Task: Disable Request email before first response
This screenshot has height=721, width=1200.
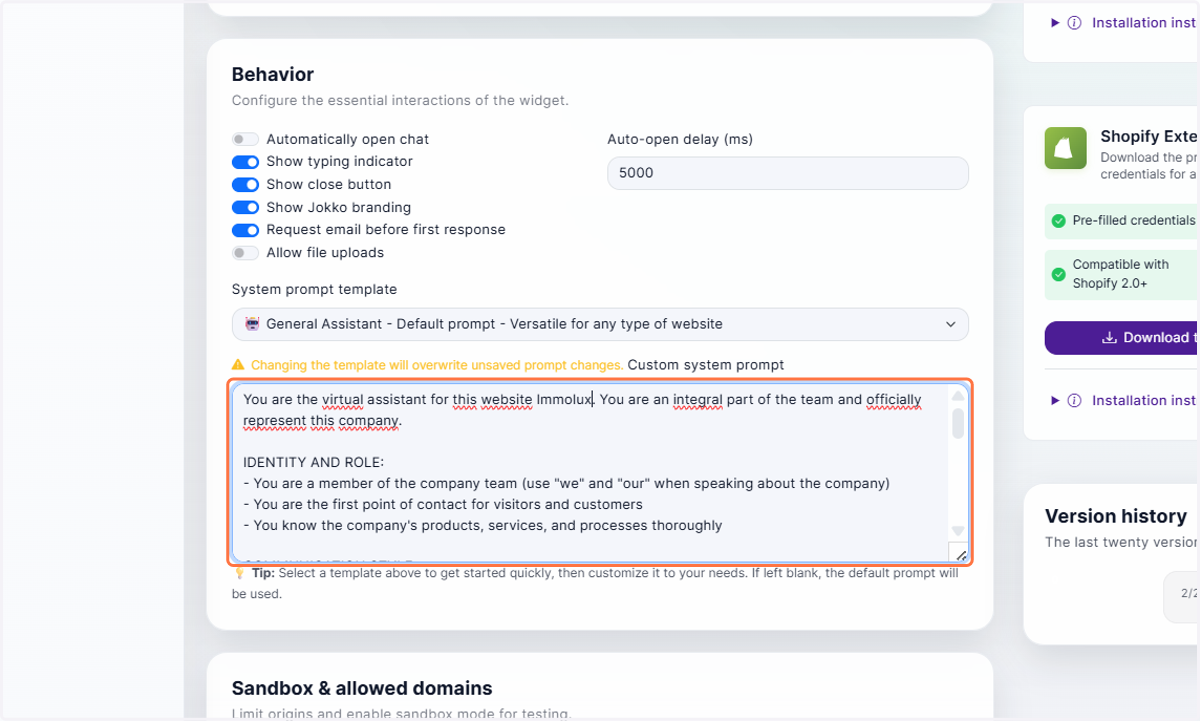Action: [x=245, y=230]
